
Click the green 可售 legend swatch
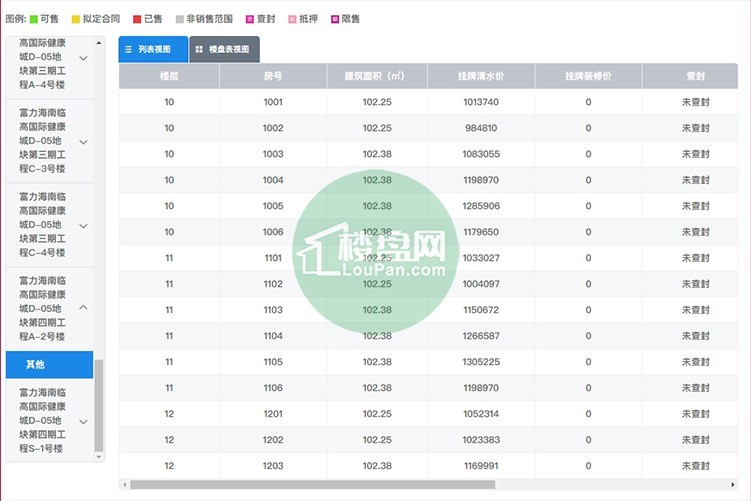tap(34, 19)
